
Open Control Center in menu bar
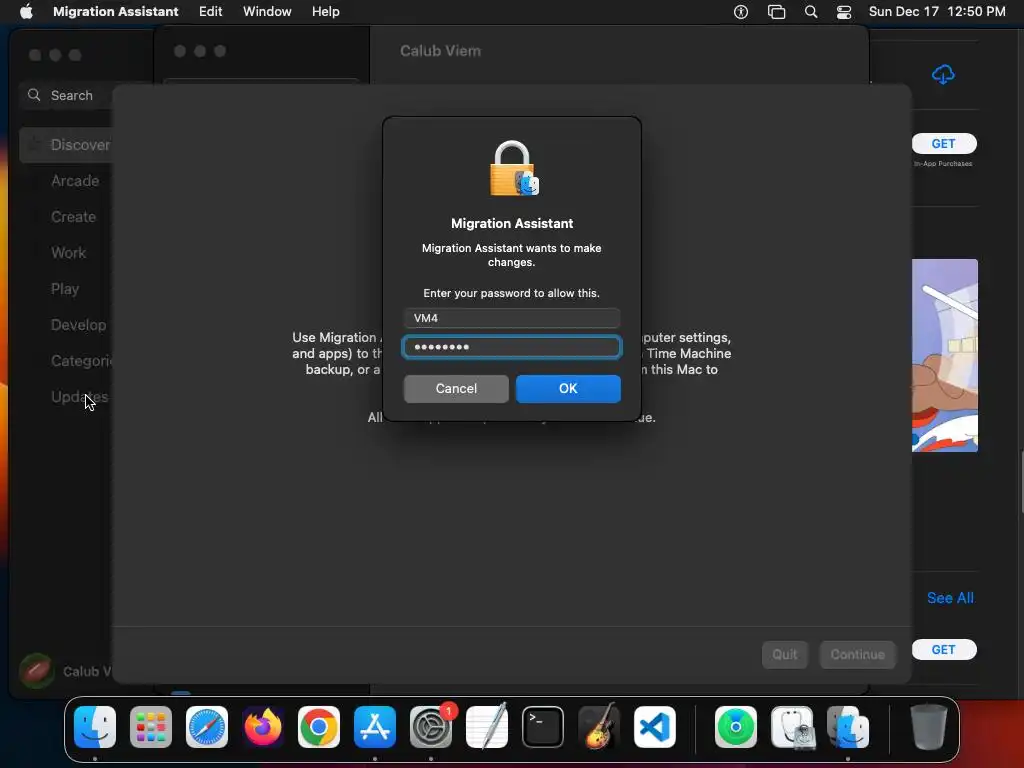pyautogui.click(x=844, y=11)
